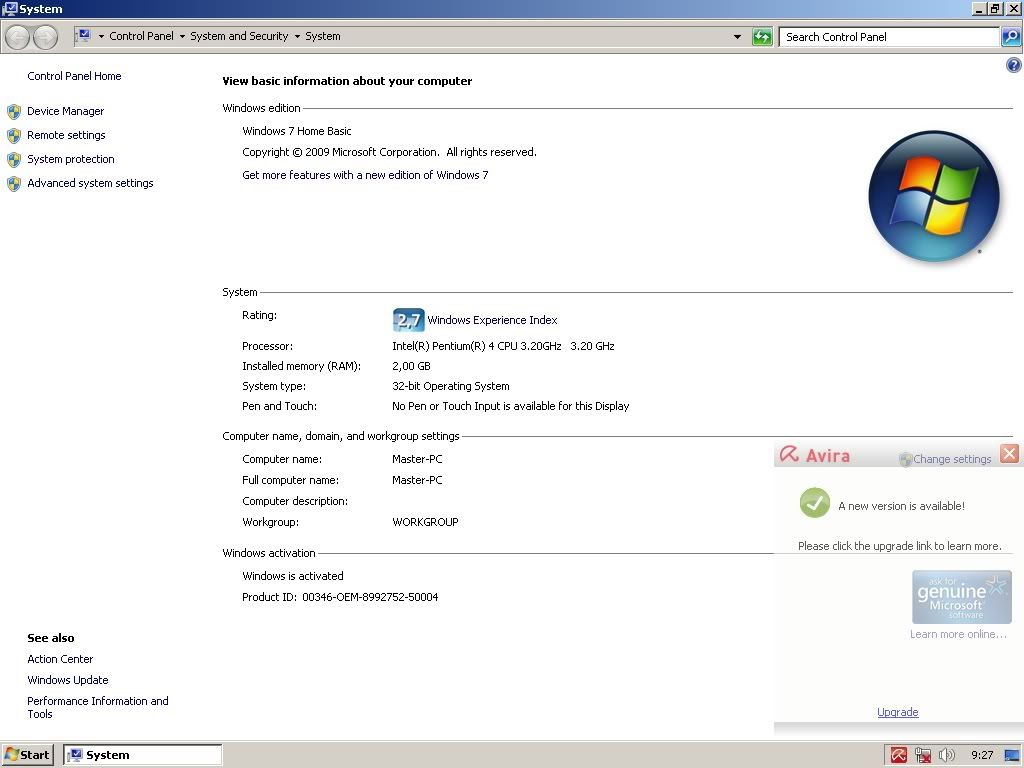Select System in the breadcrumb
Viewport: 1024px width, 768px height.
tap(323, 36)
